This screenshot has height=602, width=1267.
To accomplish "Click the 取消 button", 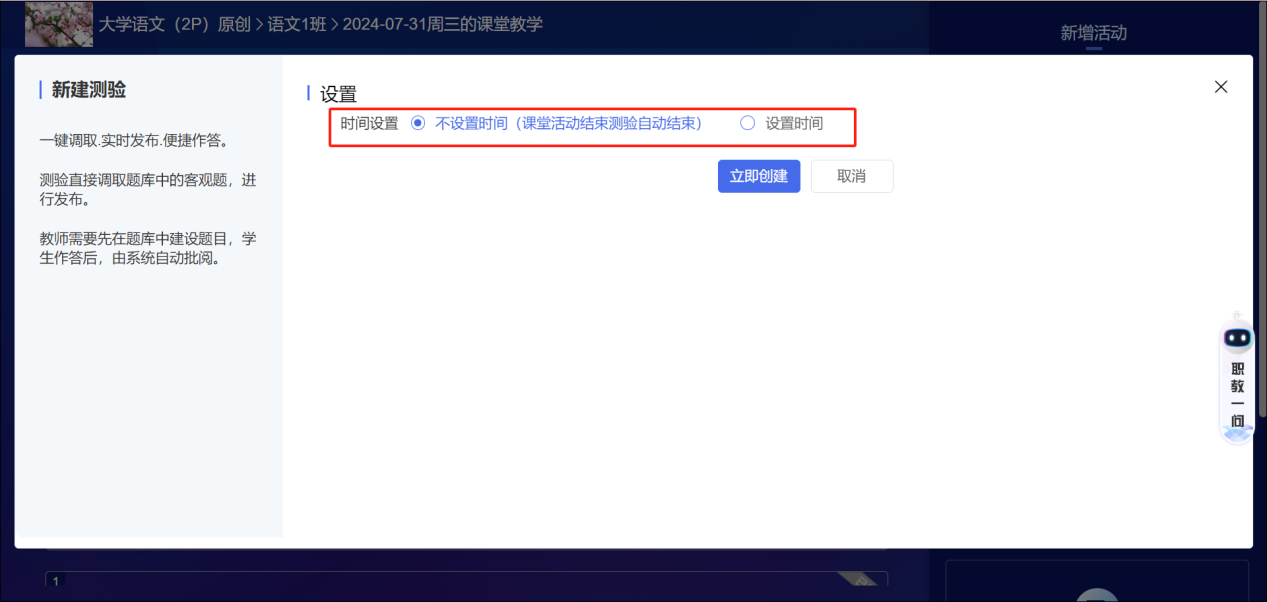I will 851,176.
